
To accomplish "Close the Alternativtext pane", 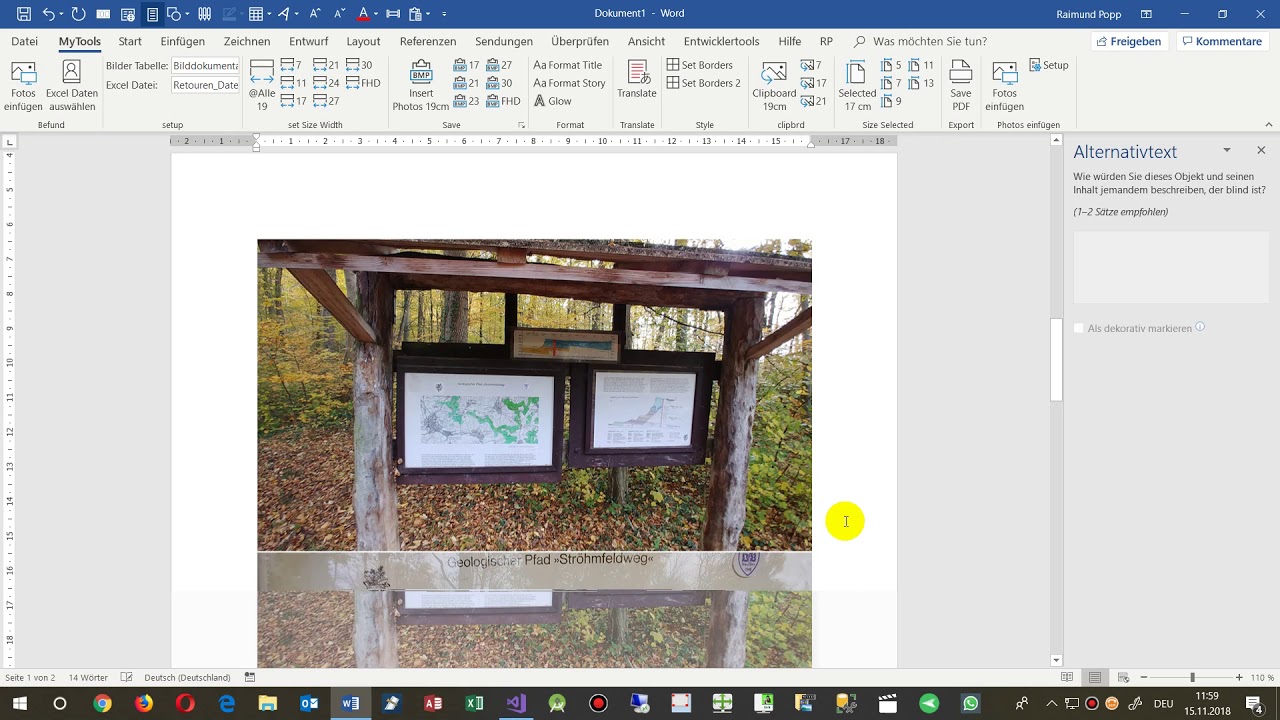I will point(1261,150).
